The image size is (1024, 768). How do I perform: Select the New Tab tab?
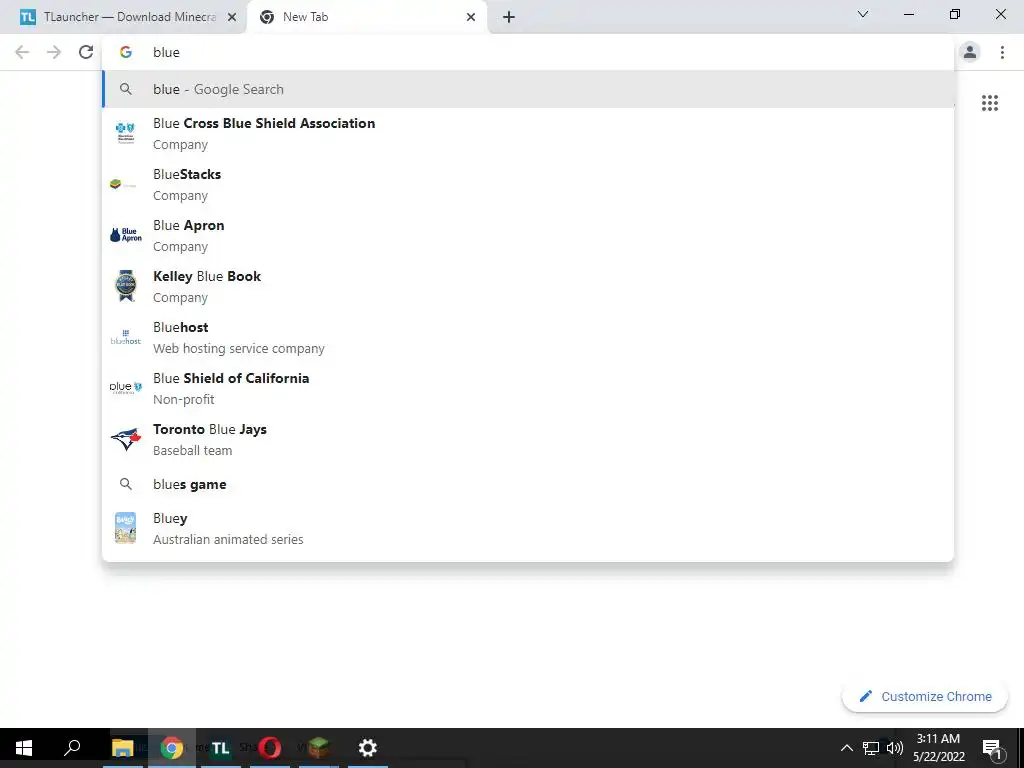pyautogui.click(x=366, y=17)
